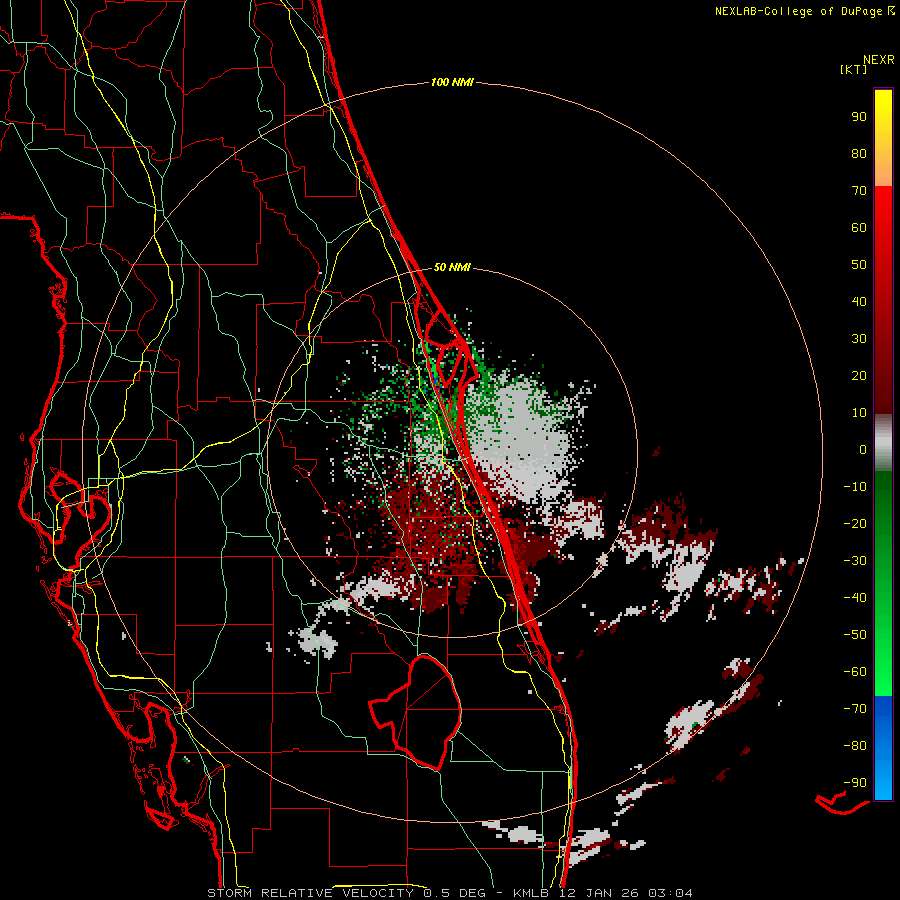Click the -70 value on velocity scale
The width and height of the screenshot is (900, 900).
pos(855,709)
